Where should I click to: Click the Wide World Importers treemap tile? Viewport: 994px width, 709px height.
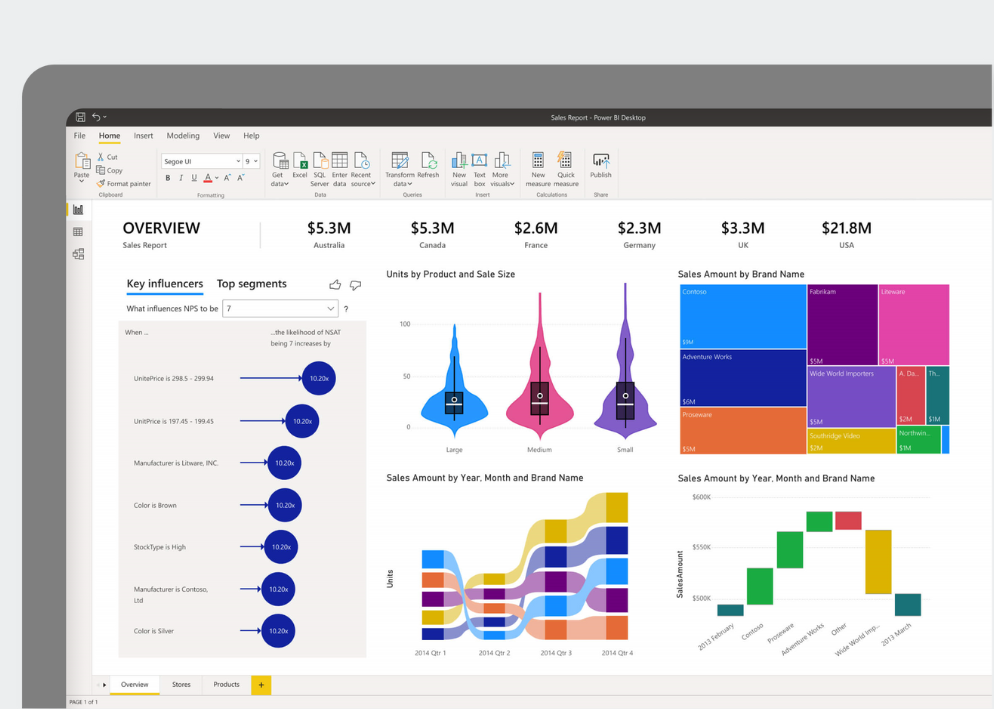coord(851,397)
